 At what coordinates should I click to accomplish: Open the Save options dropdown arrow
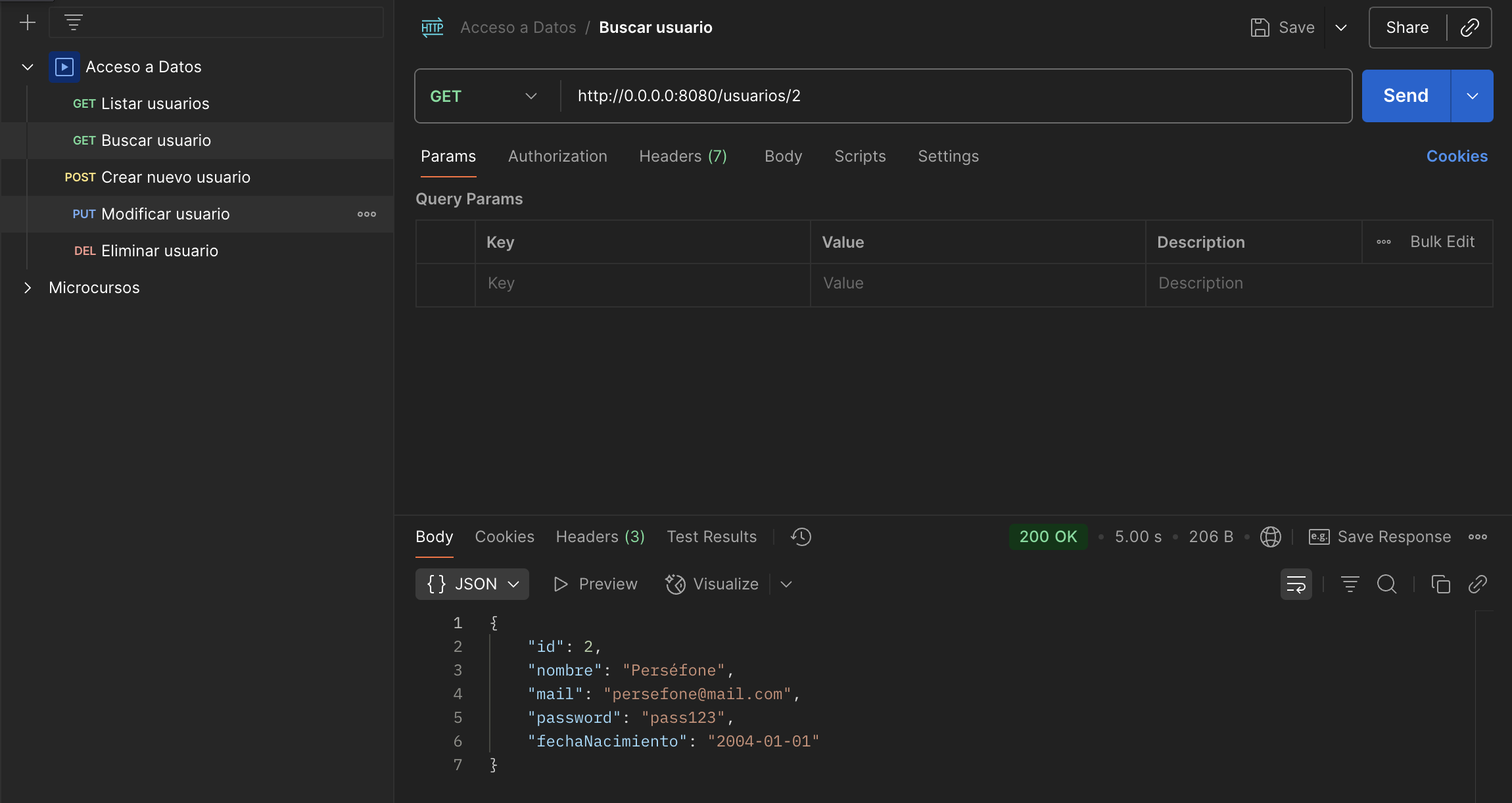coord(1341,28)
